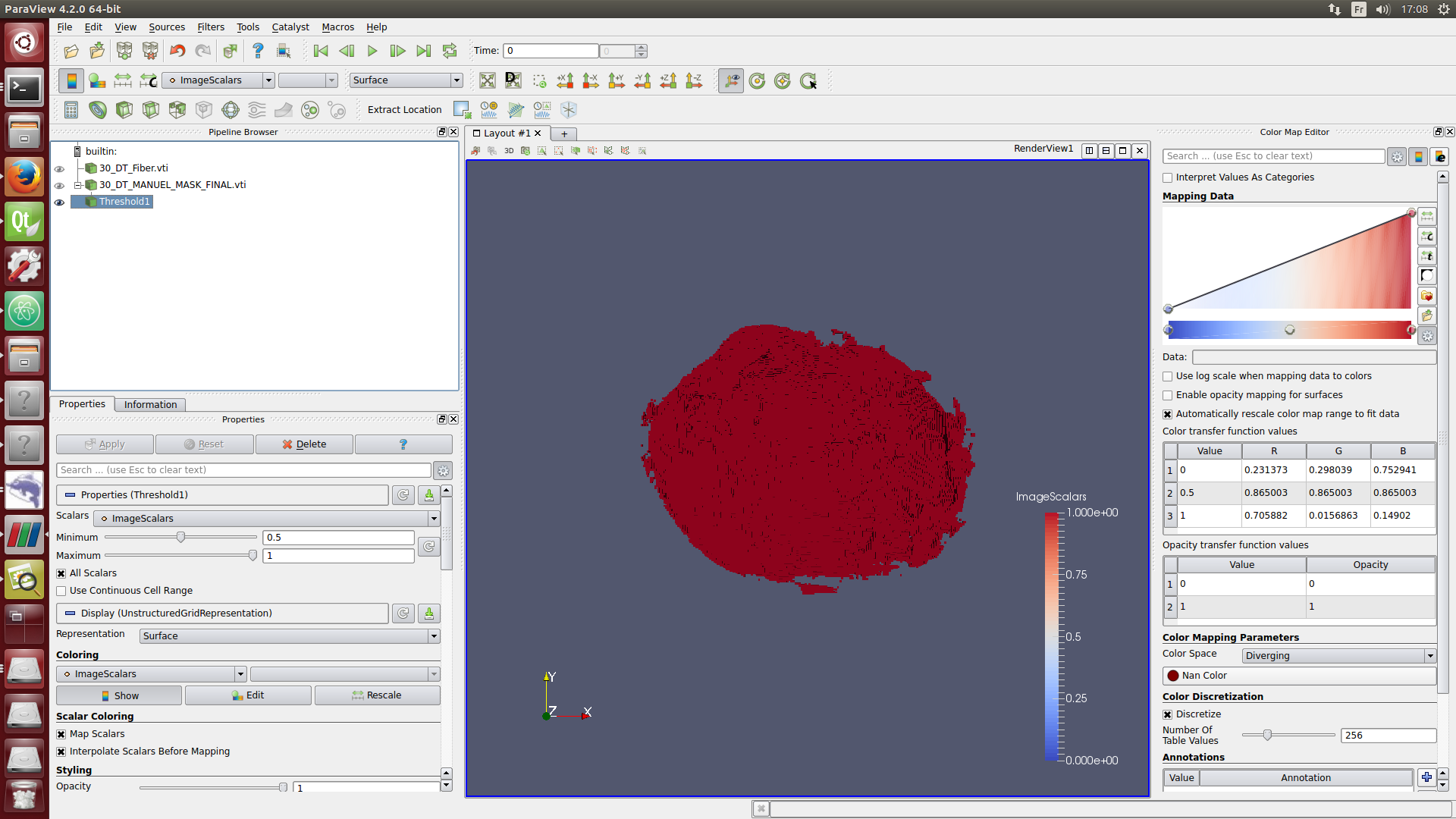Viewport: 1456px width, 819px height.
Task: Click Plot Over Line filter icon
Action: 516,110
